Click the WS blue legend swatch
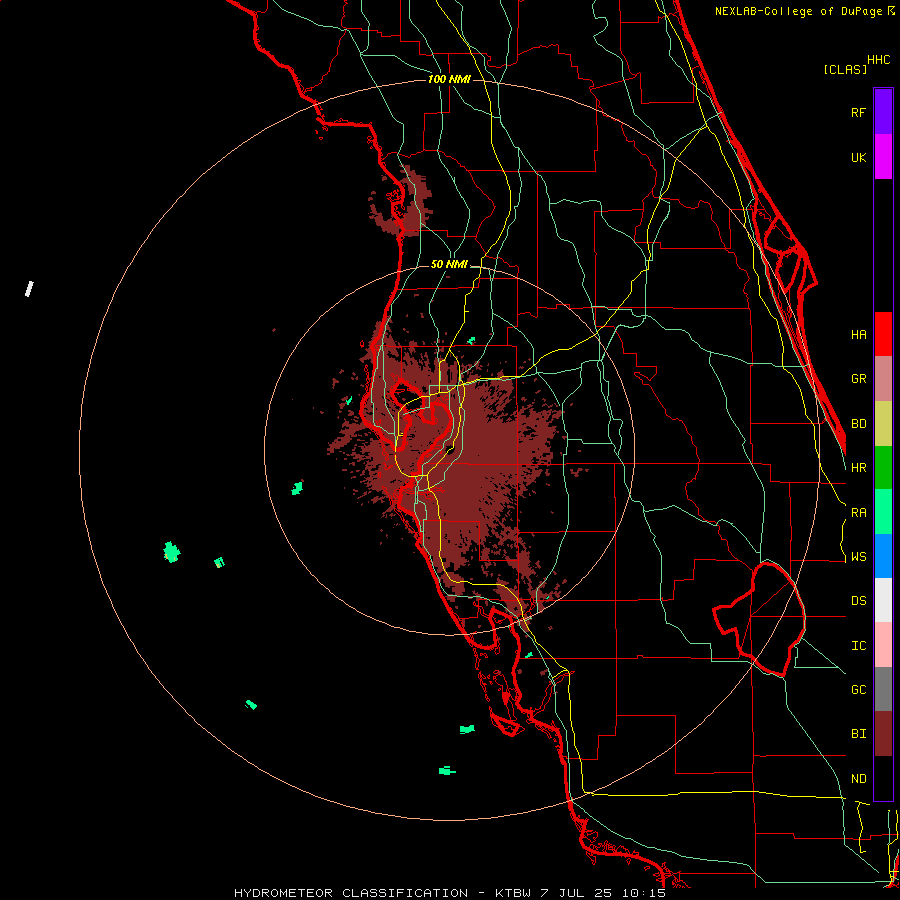The height and width of the screenshot is (900, 900). click(883, 556)
